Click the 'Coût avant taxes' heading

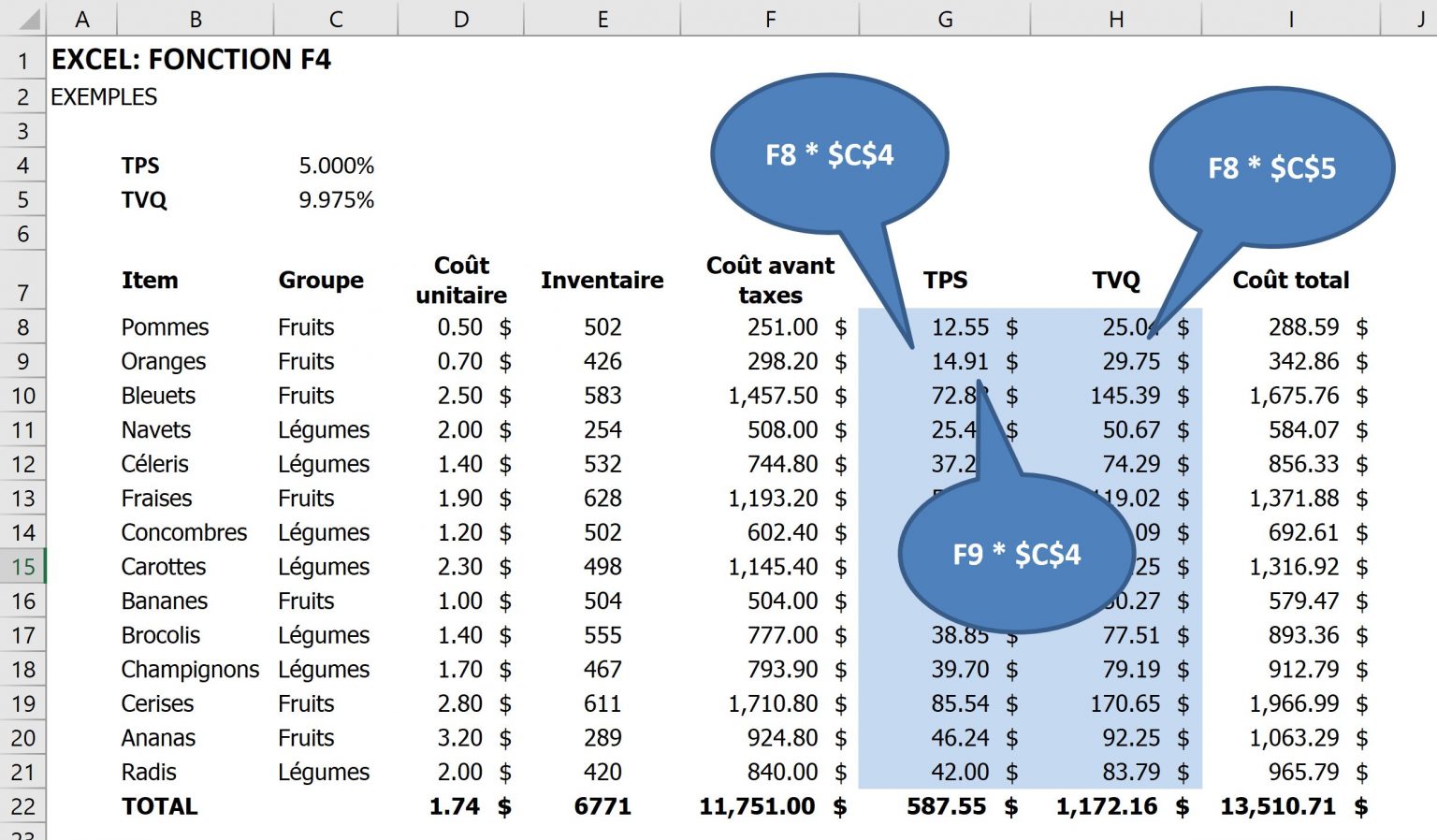tap(770, 280)
